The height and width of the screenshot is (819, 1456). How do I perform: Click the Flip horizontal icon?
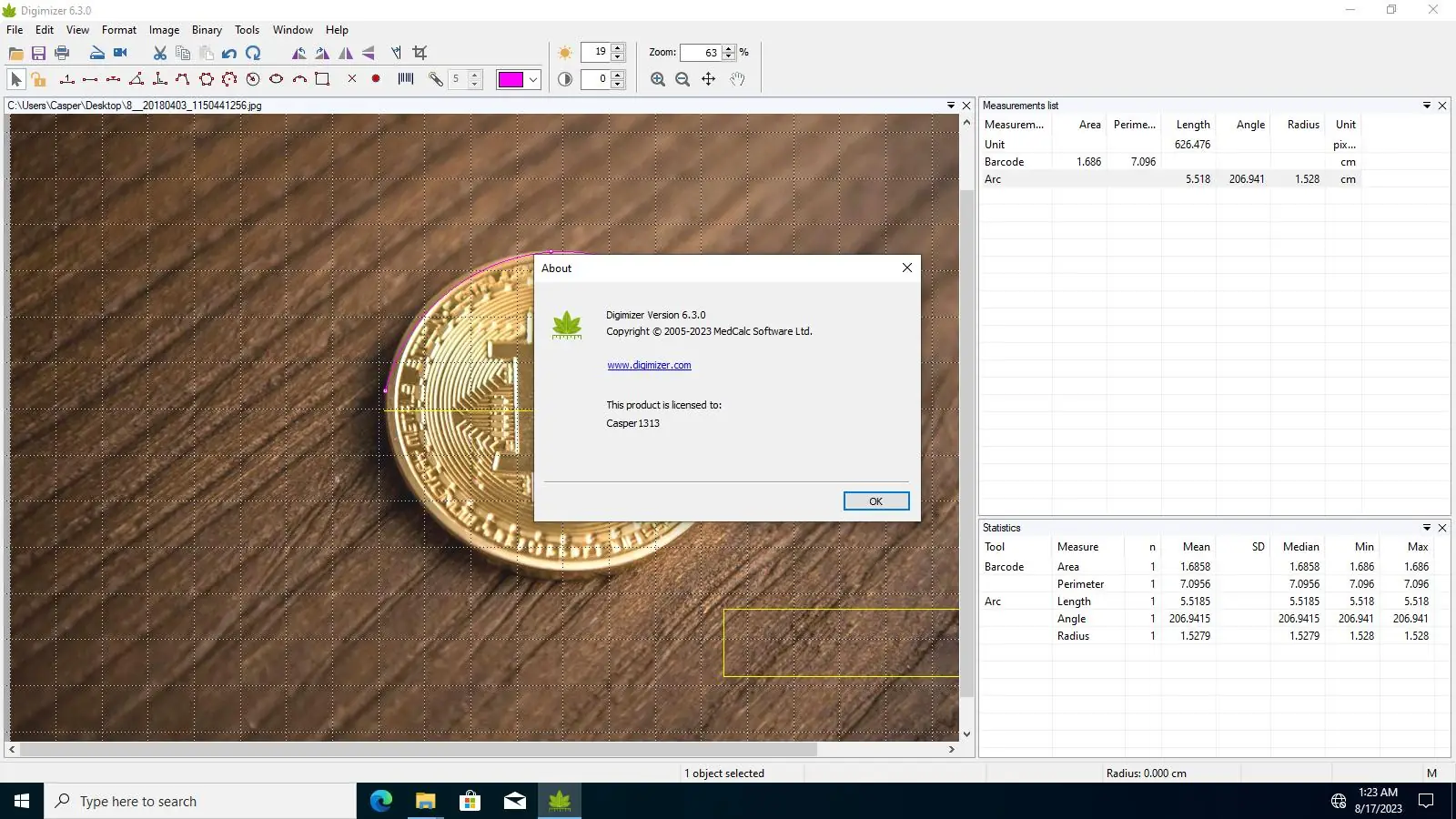pos(346,53)
